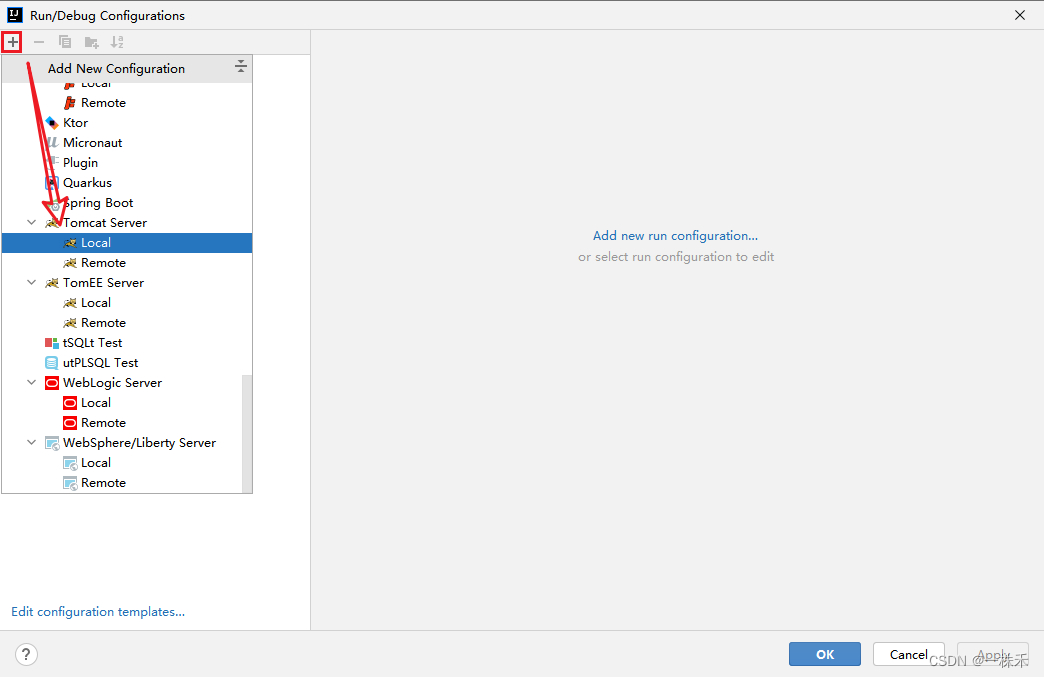Click the Copy Configuration toolbar icon
The image size is (1044, 677).
tap(65, 42)
